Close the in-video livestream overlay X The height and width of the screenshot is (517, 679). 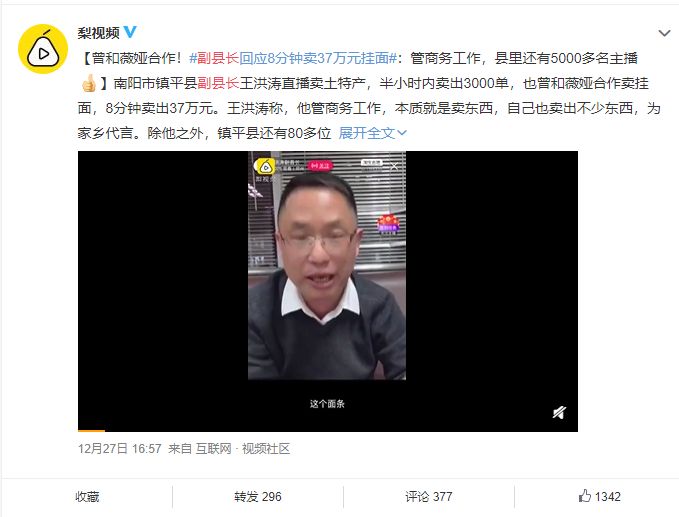click(x=394, y=166)
